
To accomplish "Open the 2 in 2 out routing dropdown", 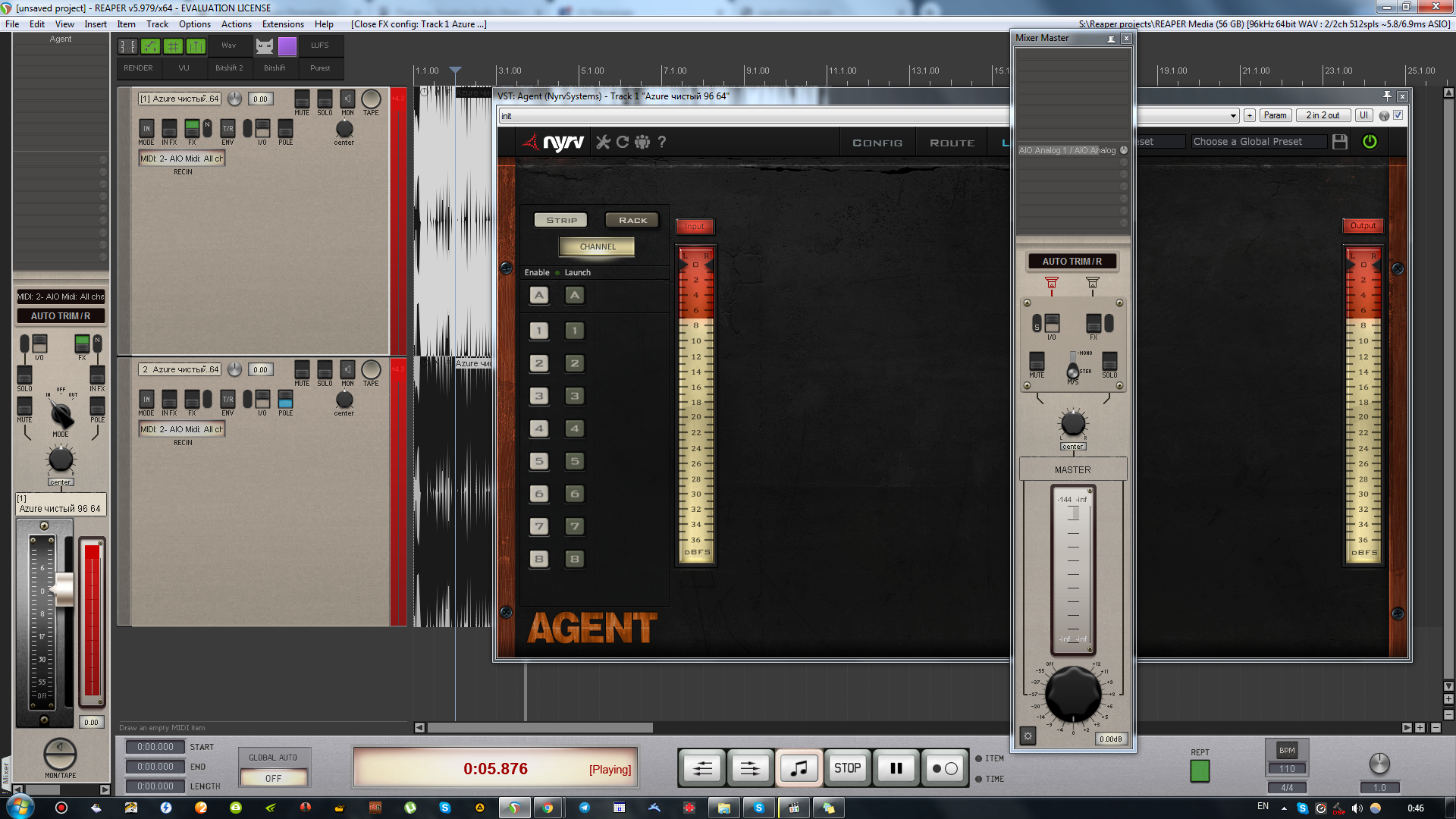I will 1323,115.
